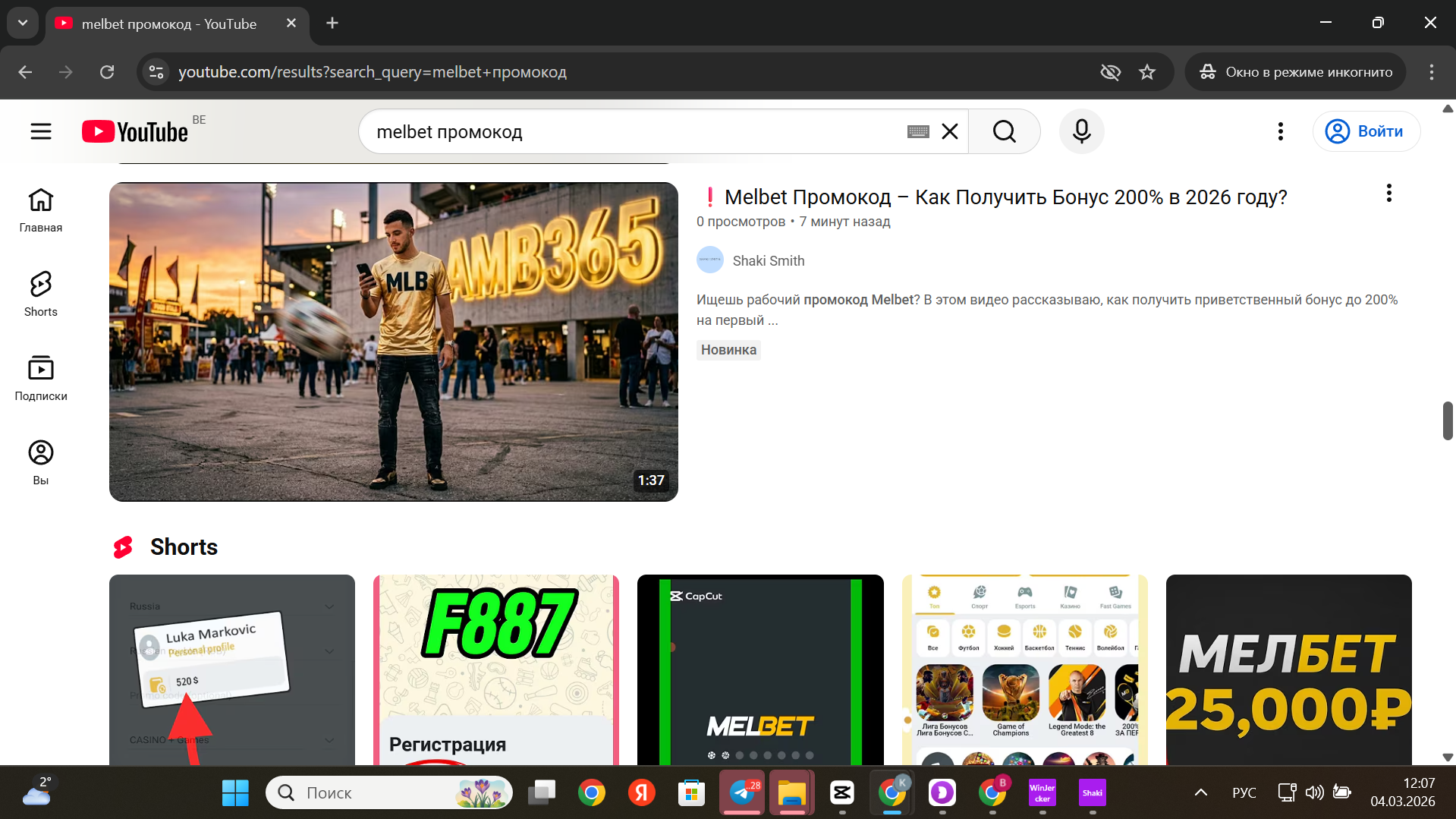The height and width of the screenshot is (819, 1456).
Task: Bookmark this page with the star
Action: (x=1147, y=72)
